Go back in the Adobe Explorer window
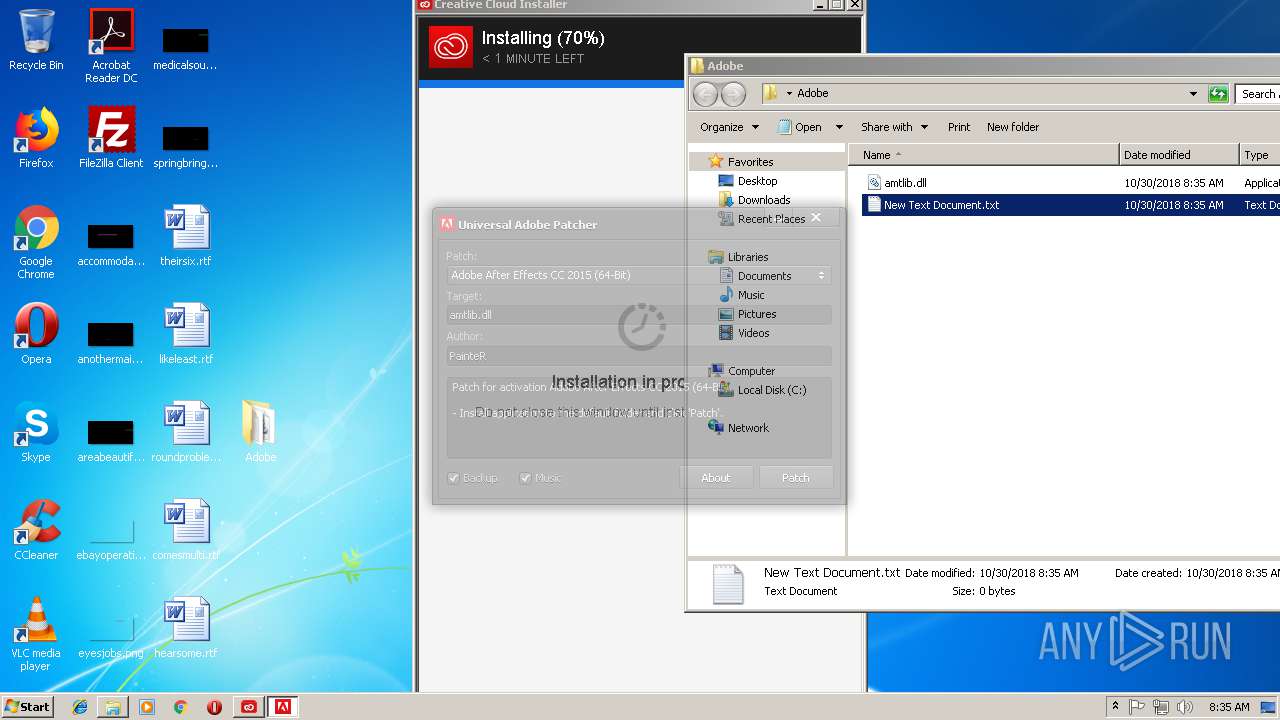 click(x=705, y=94)
